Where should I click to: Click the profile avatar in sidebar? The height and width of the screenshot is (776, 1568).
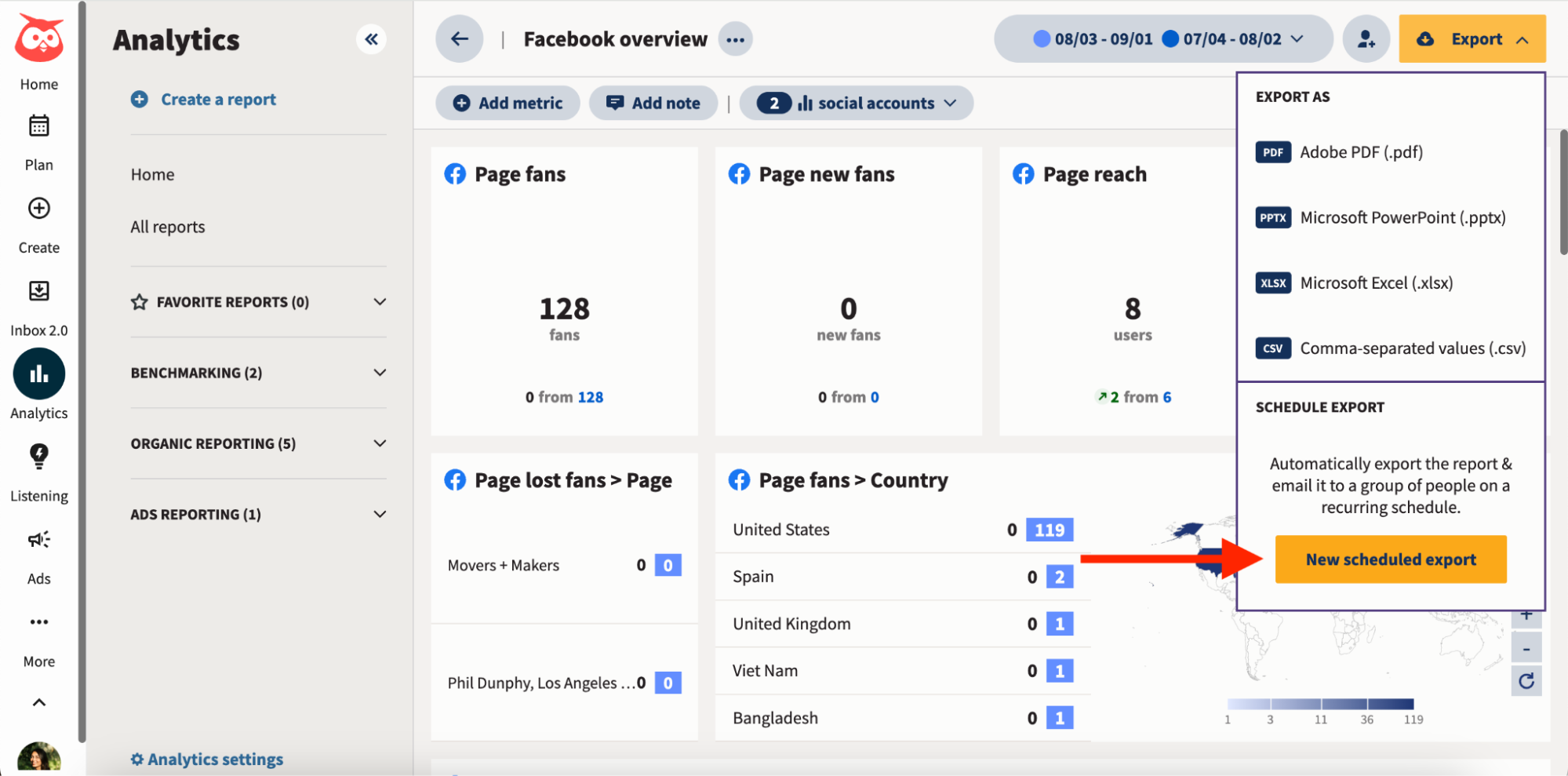[39, 758]
